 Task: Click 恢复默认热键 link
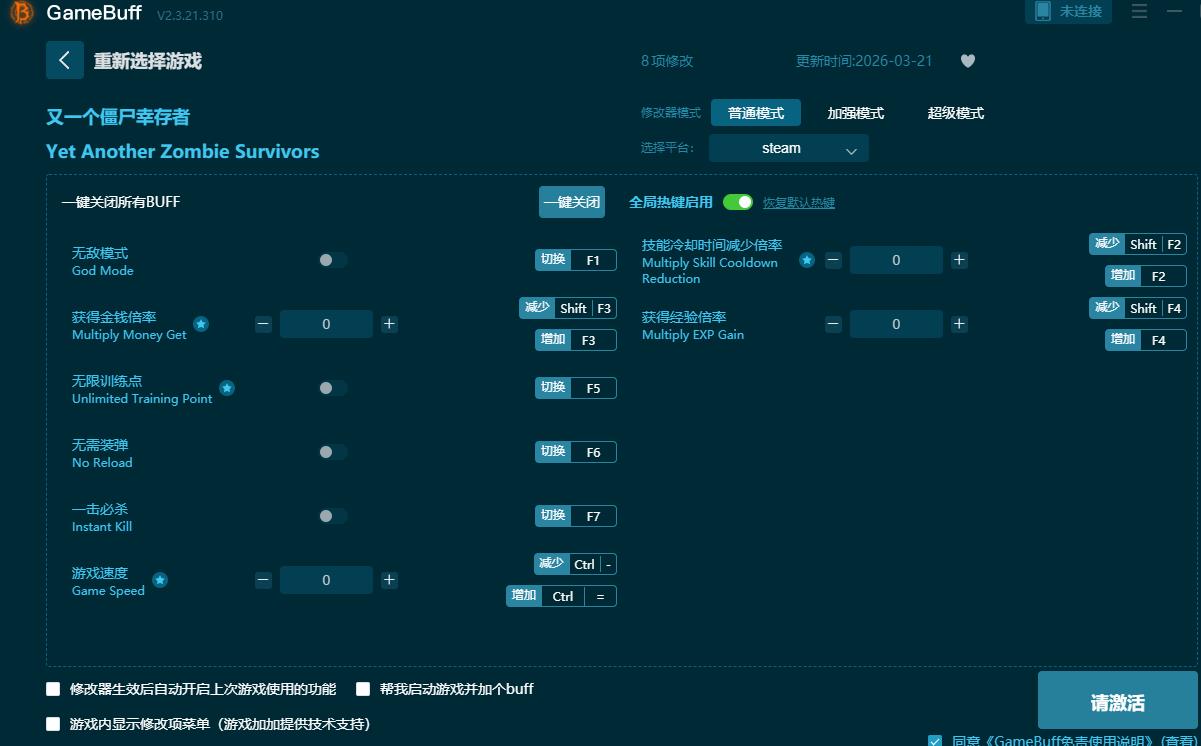tap(799, 203)
